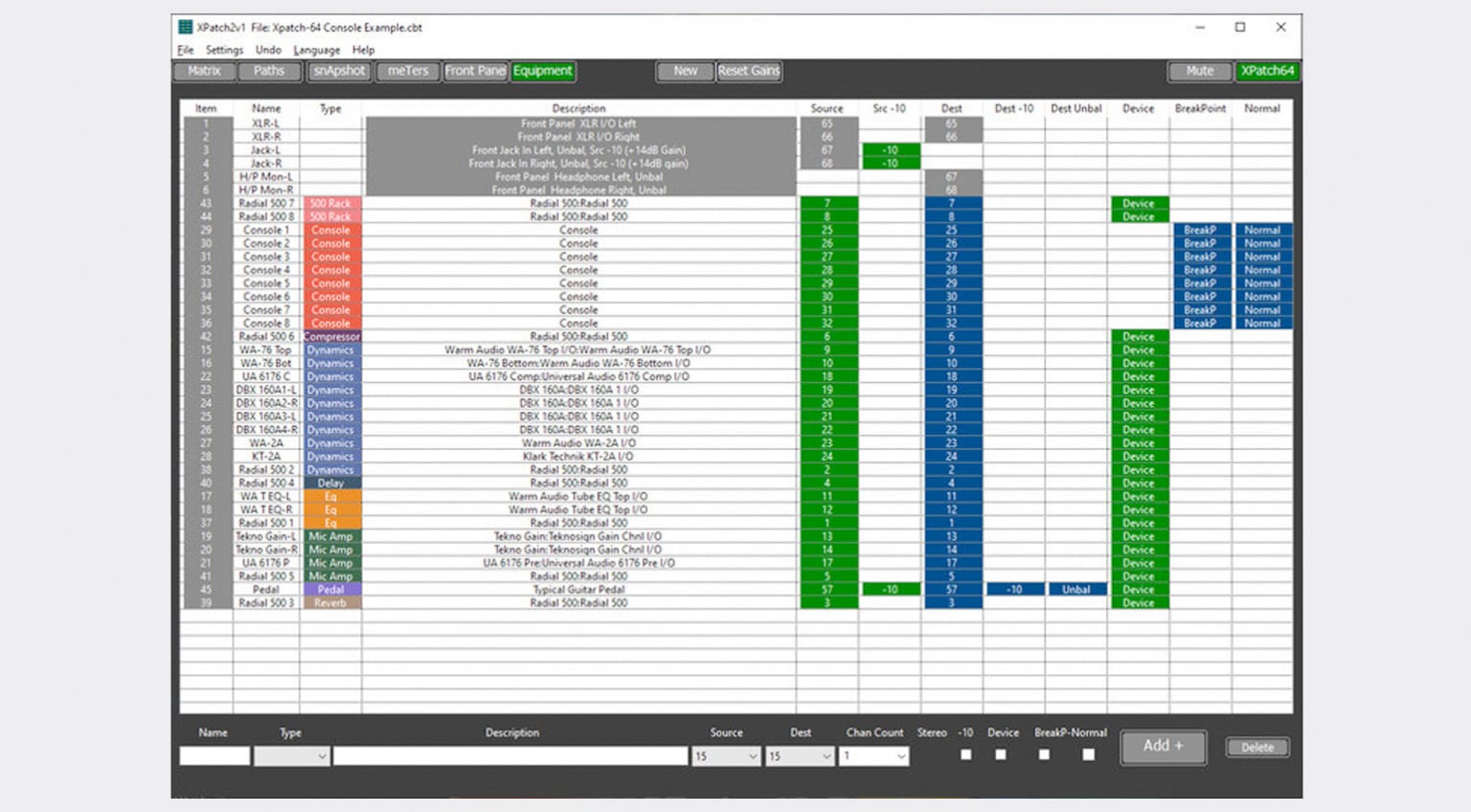The width and height of the screenshot is (1471, 812).
Task: Open the Language menu
Action: (316, 50)
